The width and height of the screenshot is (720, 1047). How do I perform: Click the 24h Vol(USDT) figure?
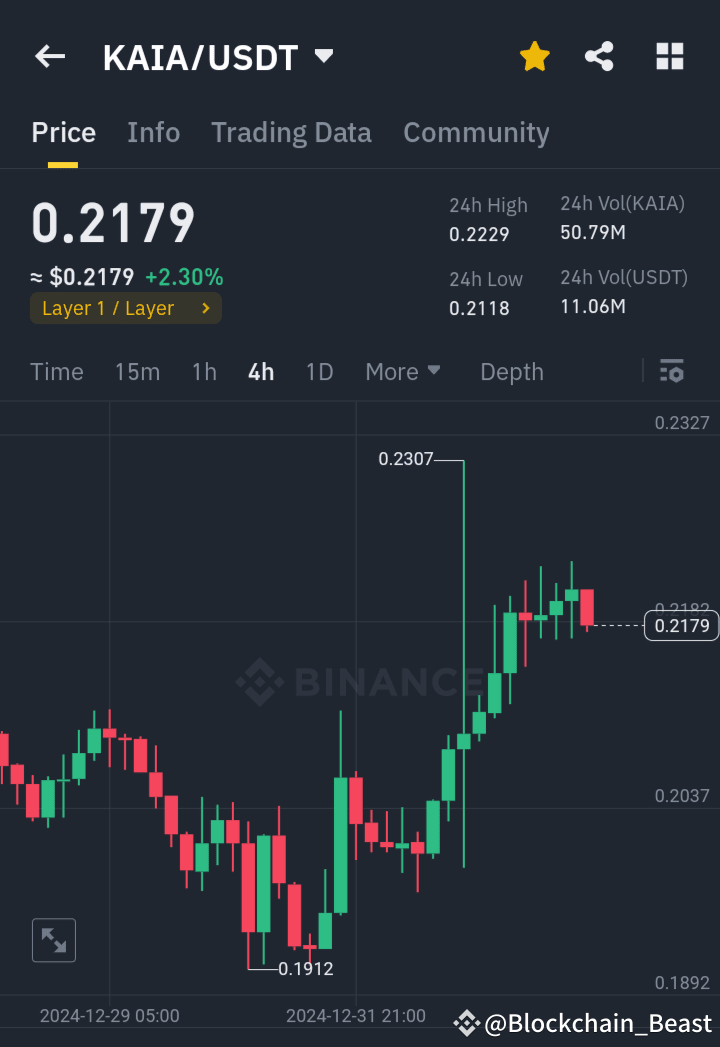[x=593, y=306]
